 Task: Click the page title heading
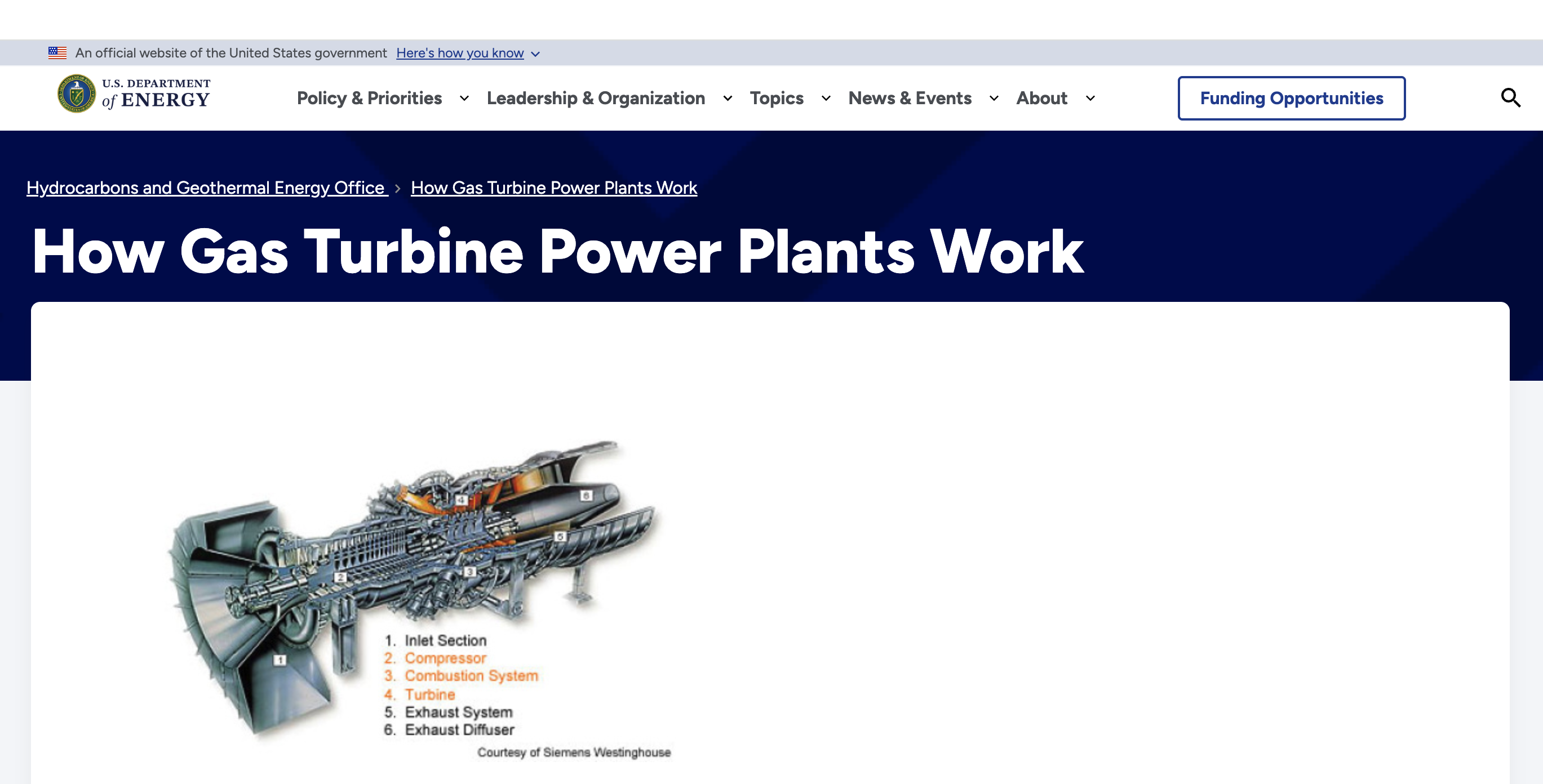click(x=558, y=251)
